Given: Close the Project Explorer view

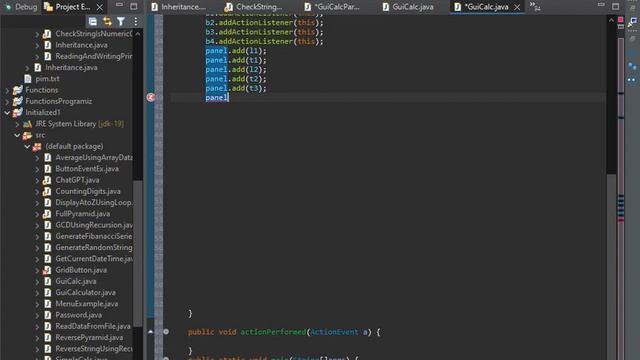Looking at the screenshot, I should pyautogui.click(x=100, y=7).
